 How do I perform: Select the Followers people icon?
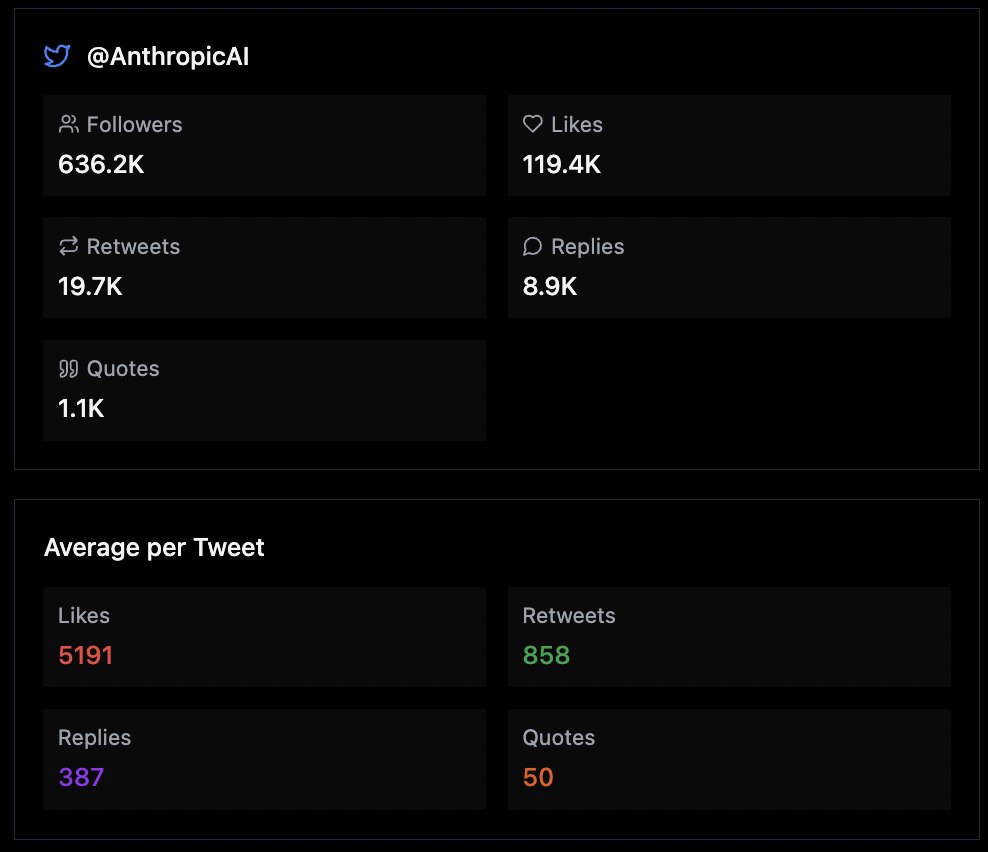68,124
